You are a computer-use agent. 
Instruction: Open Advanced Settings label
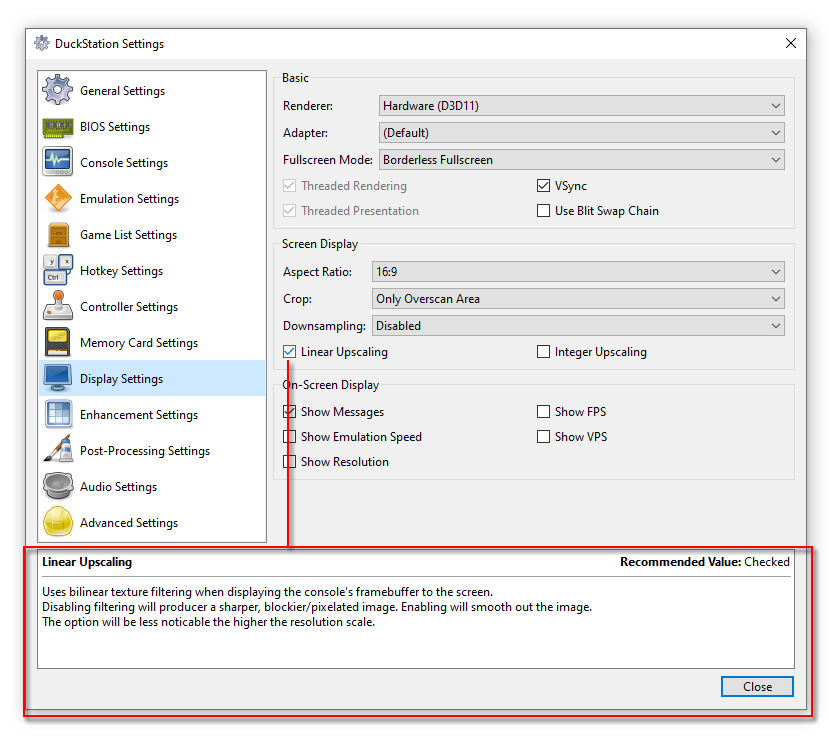[129, 523]
